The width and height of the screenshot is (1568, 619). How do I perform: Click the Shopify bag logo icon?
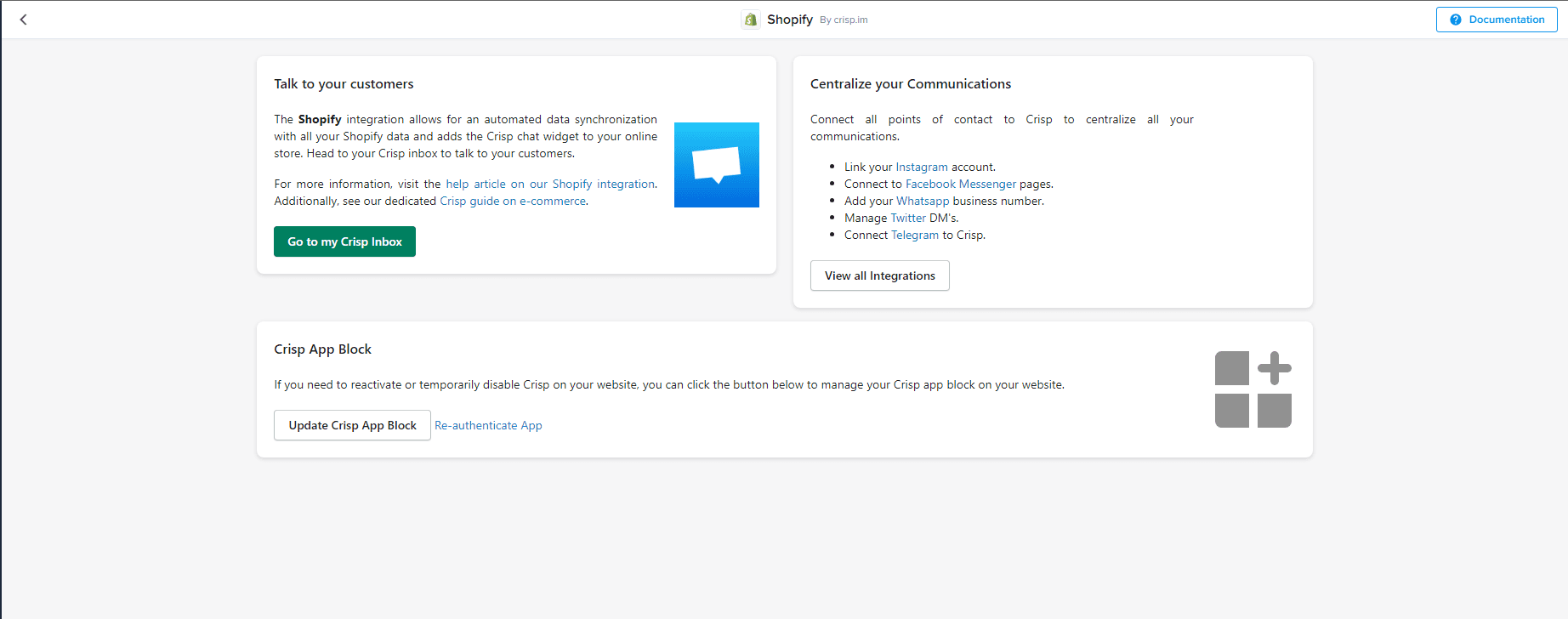[x=750, y=20]
